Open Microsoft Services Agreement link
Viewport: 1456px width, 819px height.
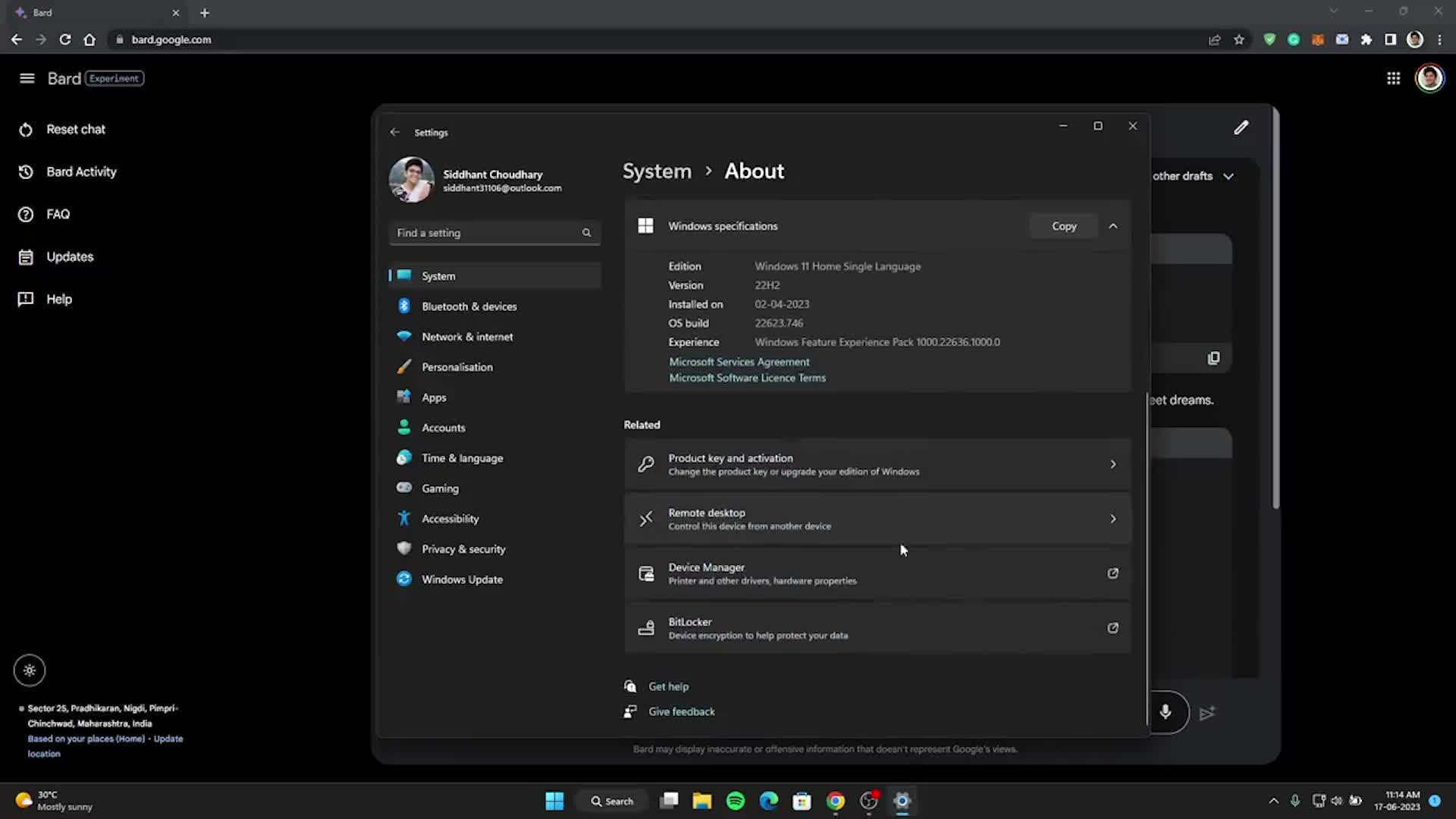pos(739,362)
